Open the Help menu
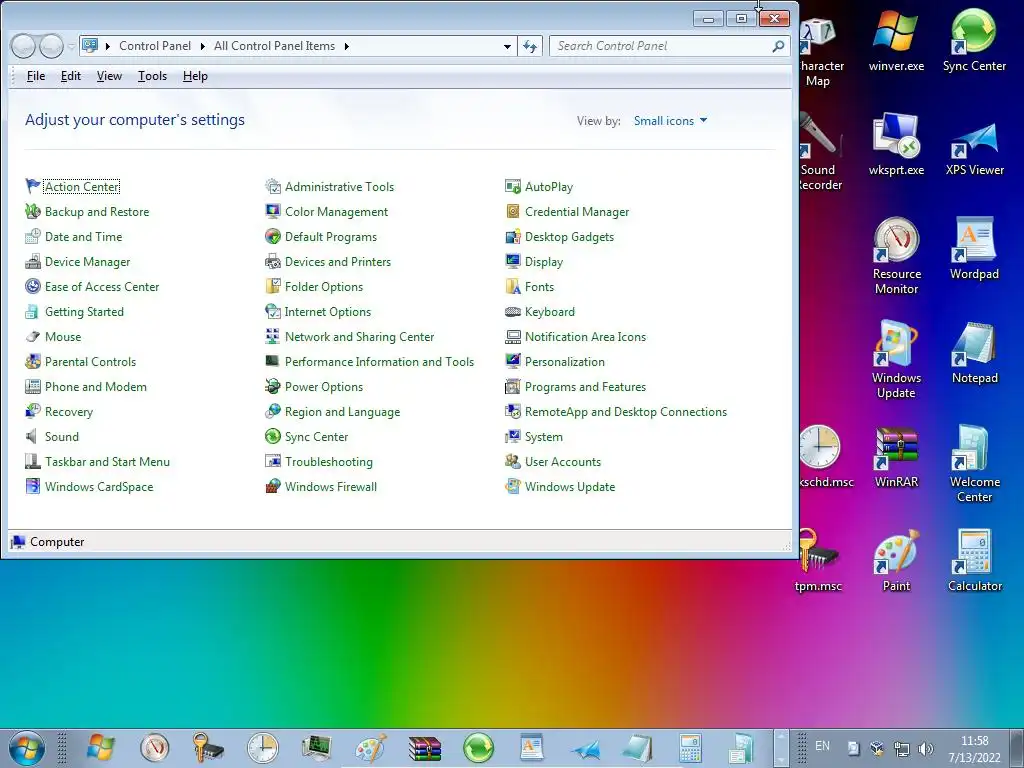The image size is (1024, 768). click(x=195, y=76)
